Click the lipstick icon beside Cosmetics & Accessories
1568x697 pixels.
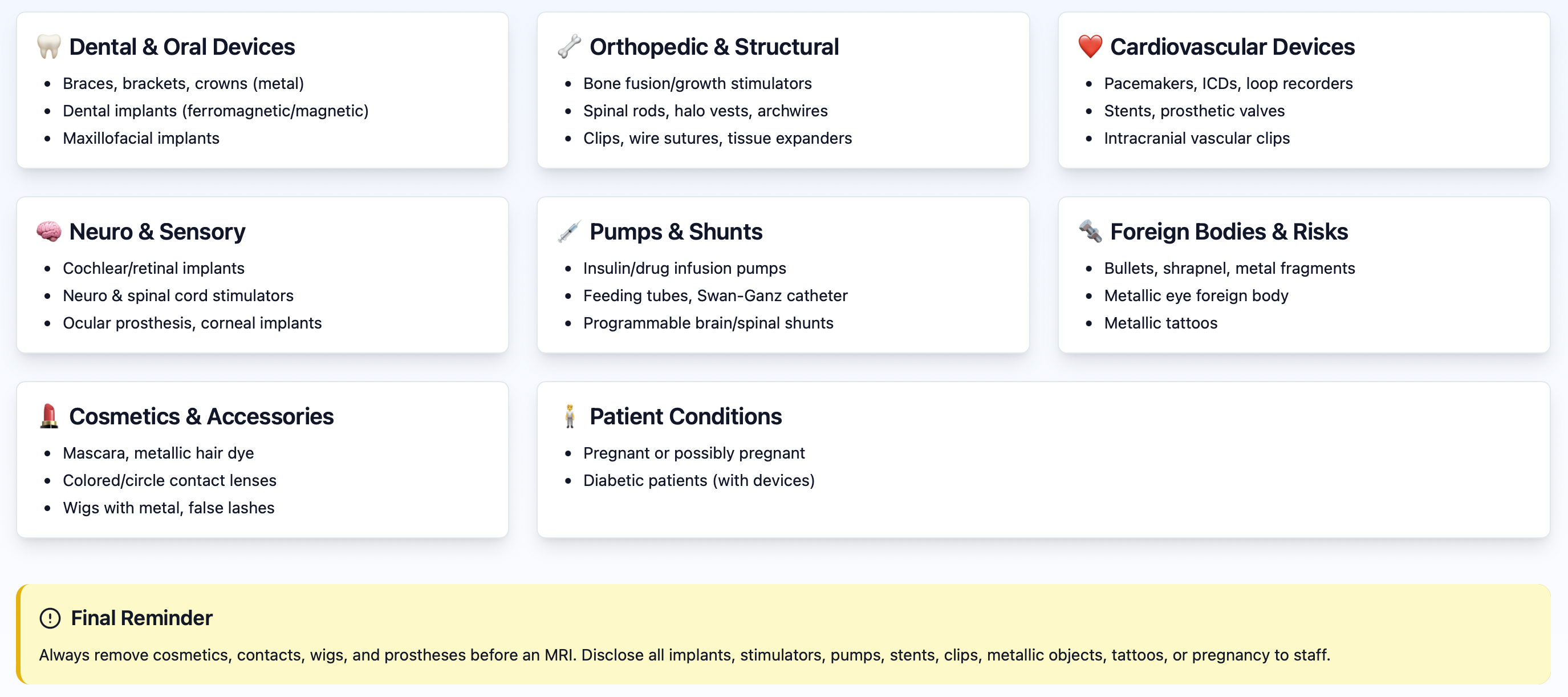(x=48, y=416)
